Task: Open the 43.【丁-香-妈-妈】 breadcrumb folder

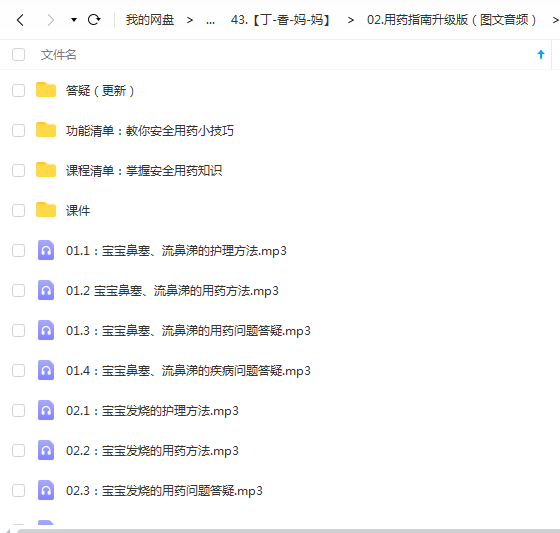Action: point(281,20)
